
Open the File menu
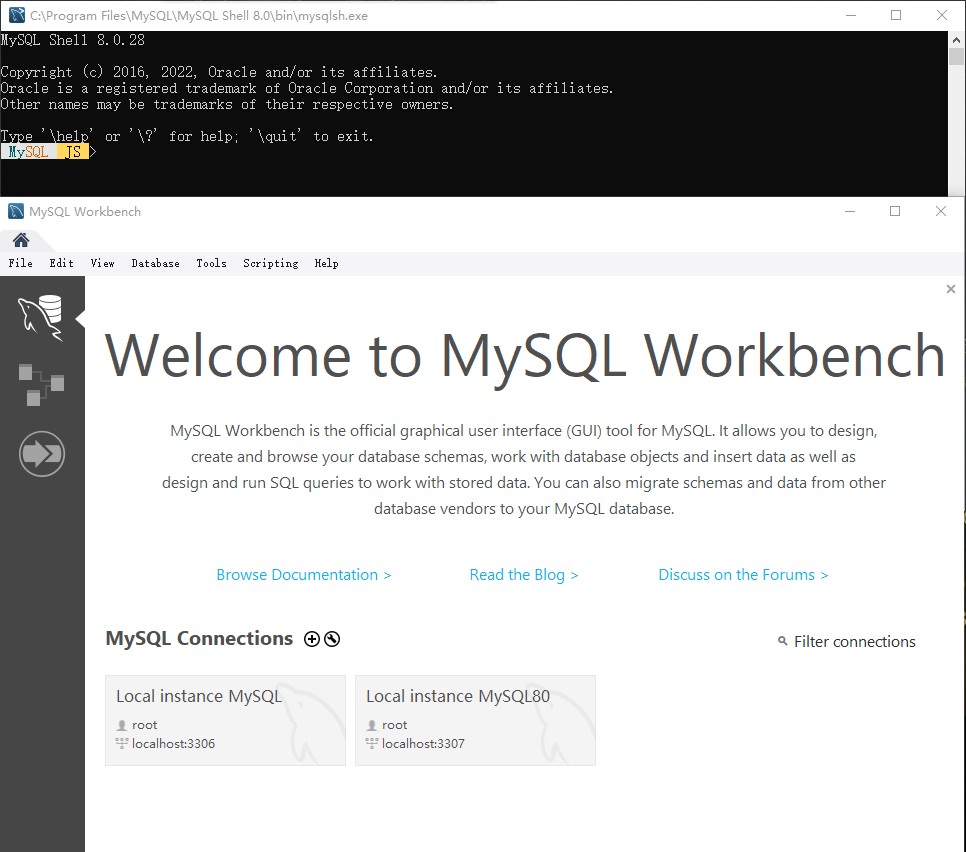tap(20, 263)
